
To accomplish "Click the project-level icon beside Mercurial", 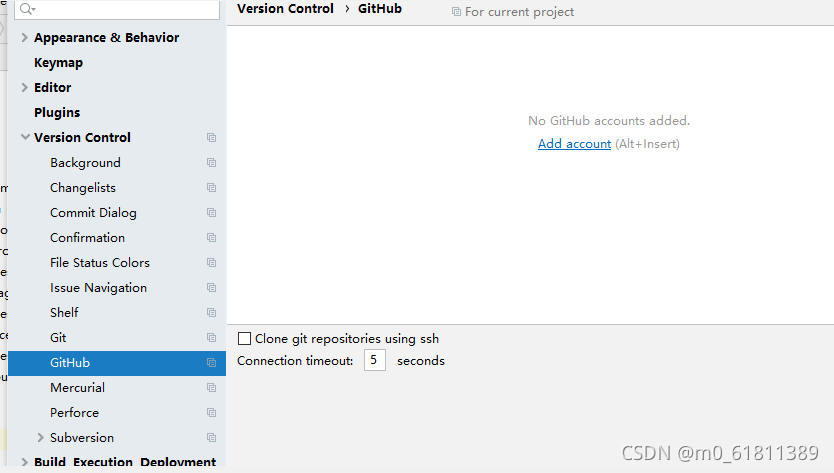I will tap(211, 388).
